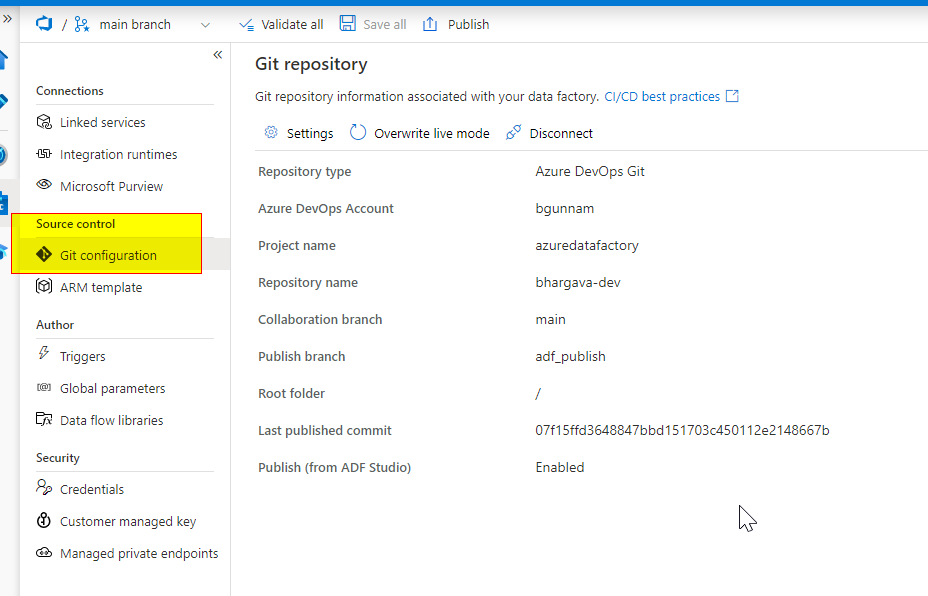Click the branch icon beside main branch
The image size is (928, 596).
point(82,24)
